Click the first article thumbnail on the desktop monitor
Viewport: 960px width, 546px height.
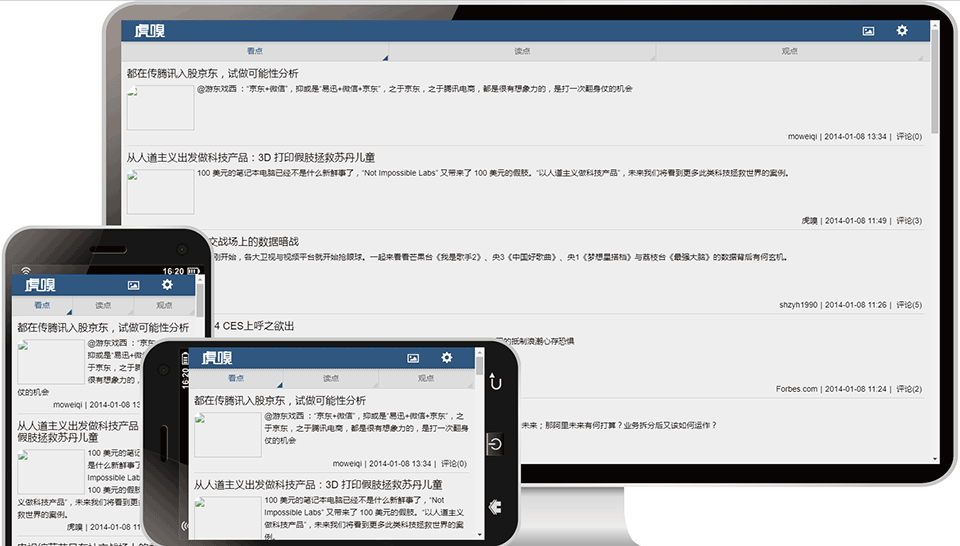tap(160, 108)
